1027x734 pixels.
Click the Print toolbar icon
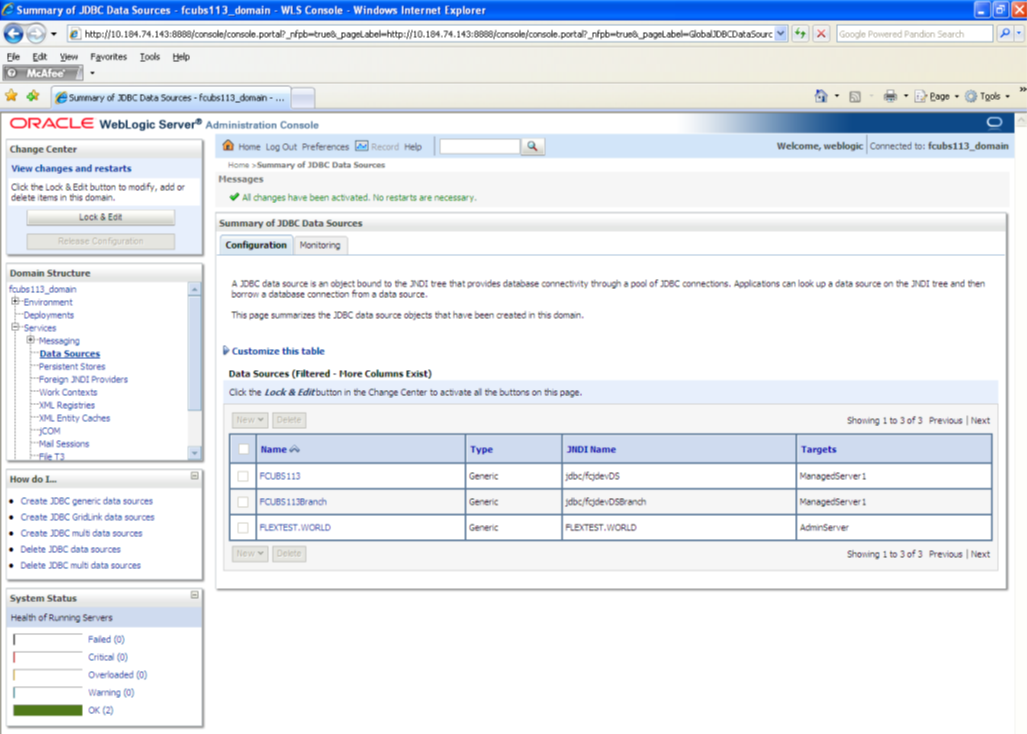[x=890, y=96]
